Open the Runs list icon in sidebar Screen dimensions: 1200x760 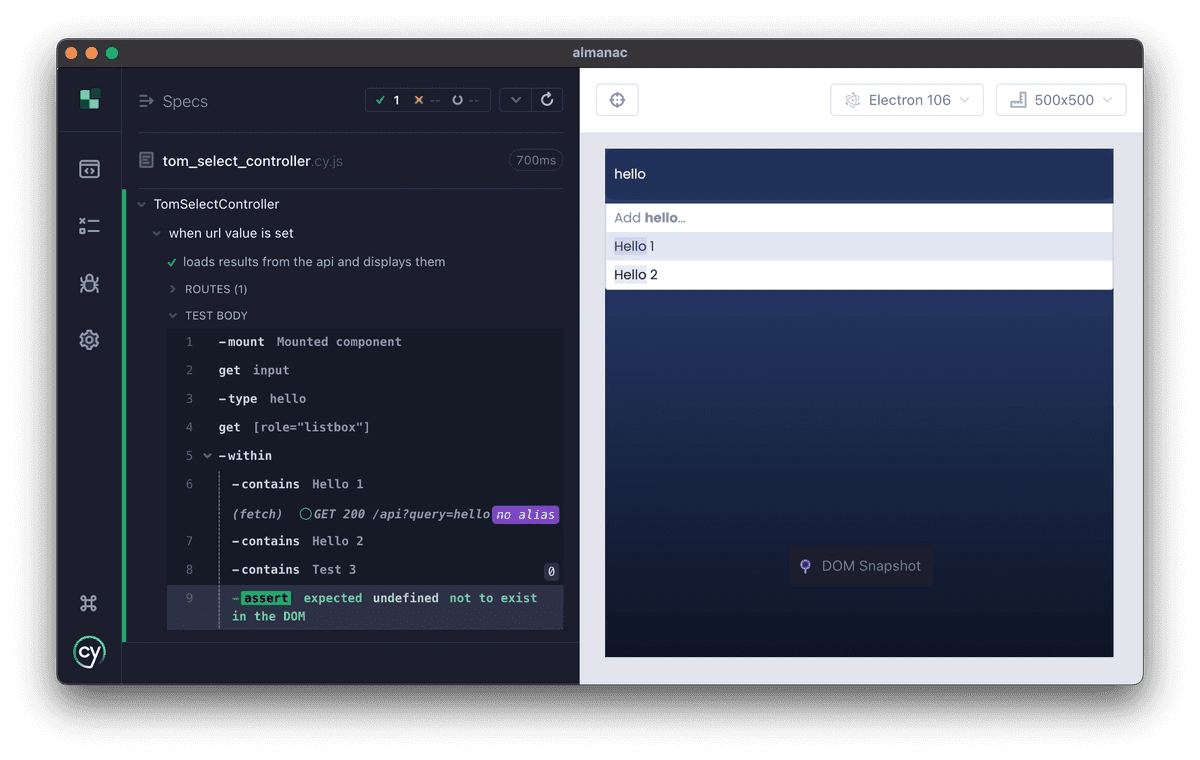pos(89,226)
